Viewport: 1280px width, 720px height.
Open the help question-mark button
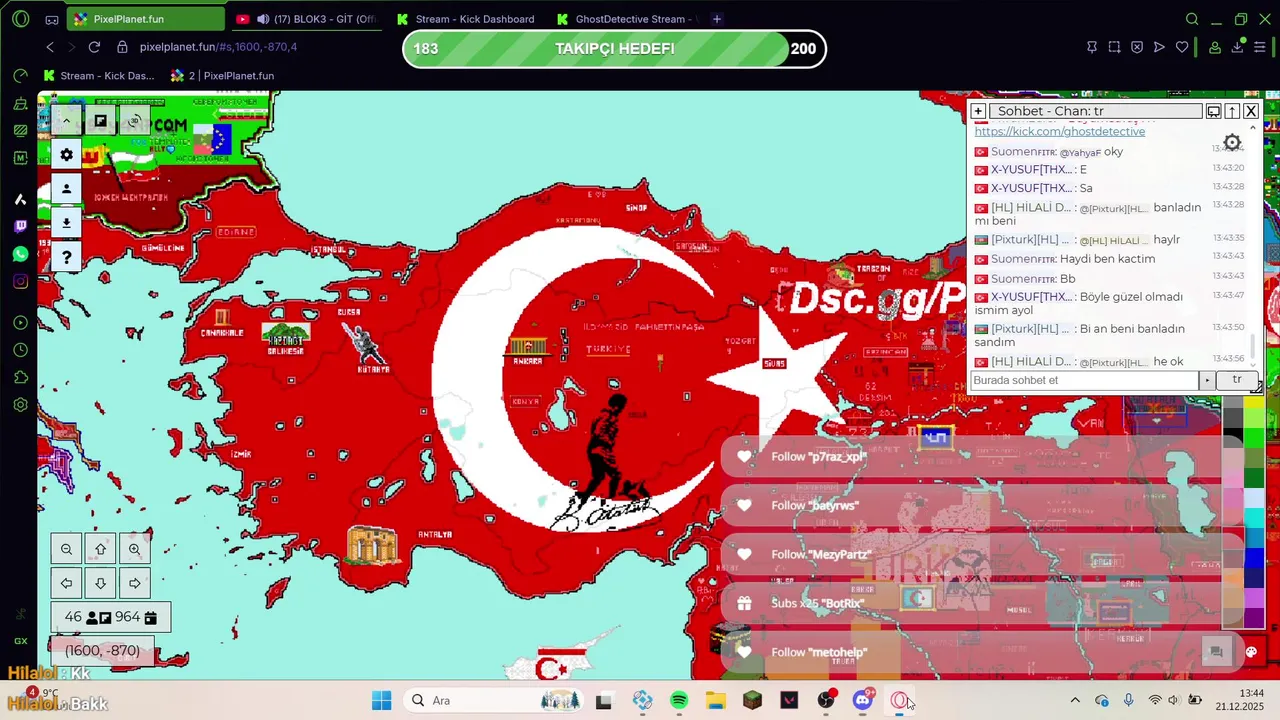[x=66, y=257]
